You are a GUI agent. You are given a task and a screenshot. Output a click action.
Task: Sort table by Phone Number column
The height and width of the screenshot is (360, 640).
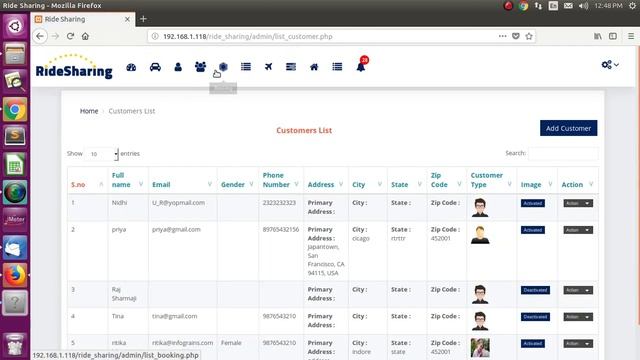(281, 180)
